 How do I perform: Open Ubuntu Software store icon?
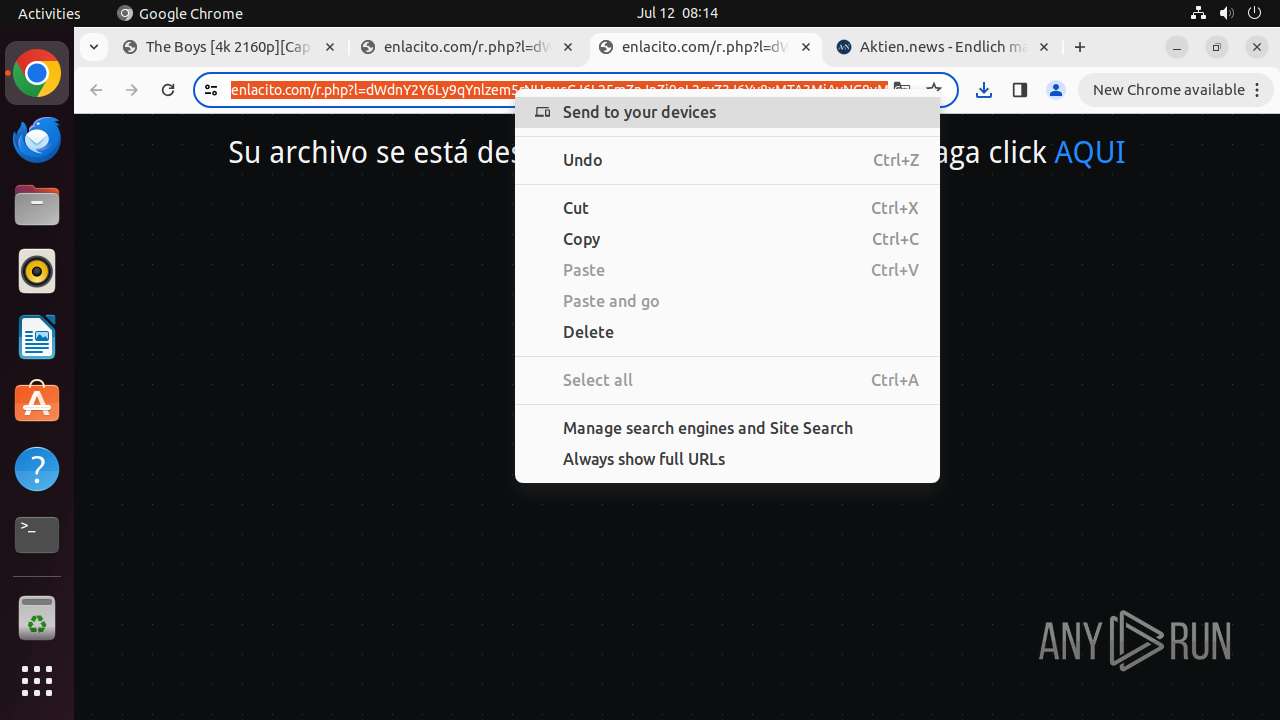[x=37, y=403]
